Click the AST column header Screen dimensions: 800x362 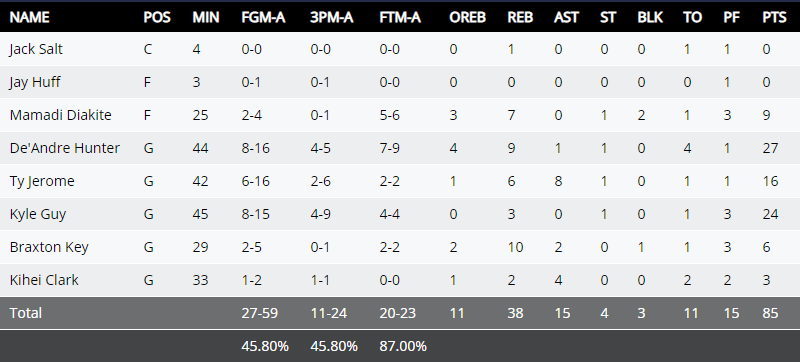coord(566,17)
